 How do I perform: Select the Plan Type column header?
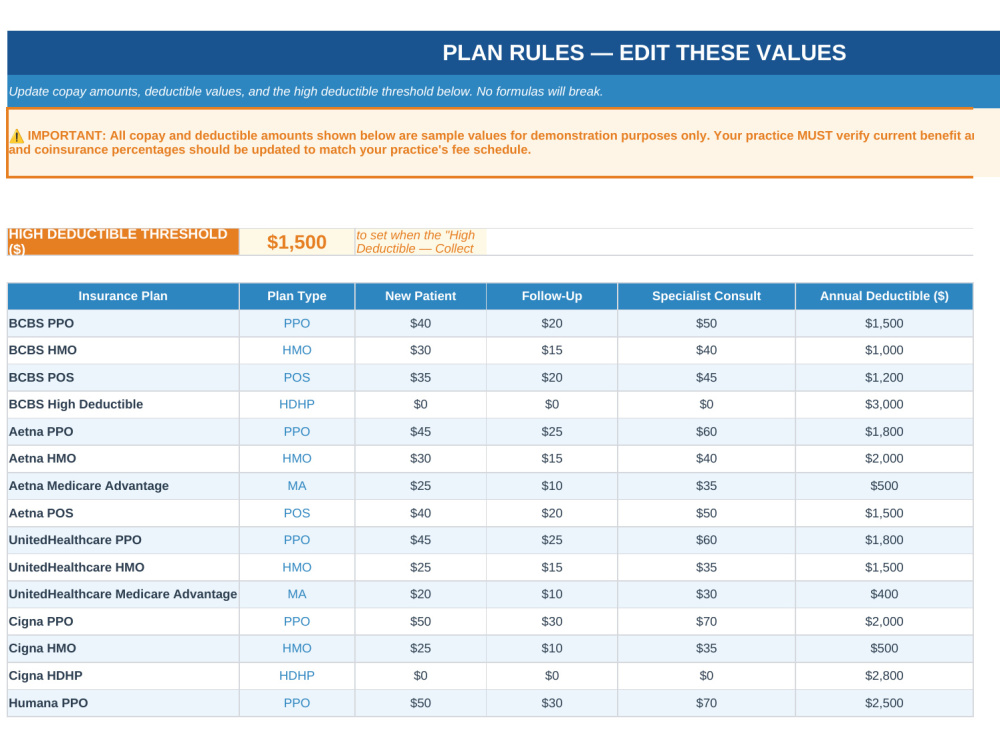coord(297,296)
